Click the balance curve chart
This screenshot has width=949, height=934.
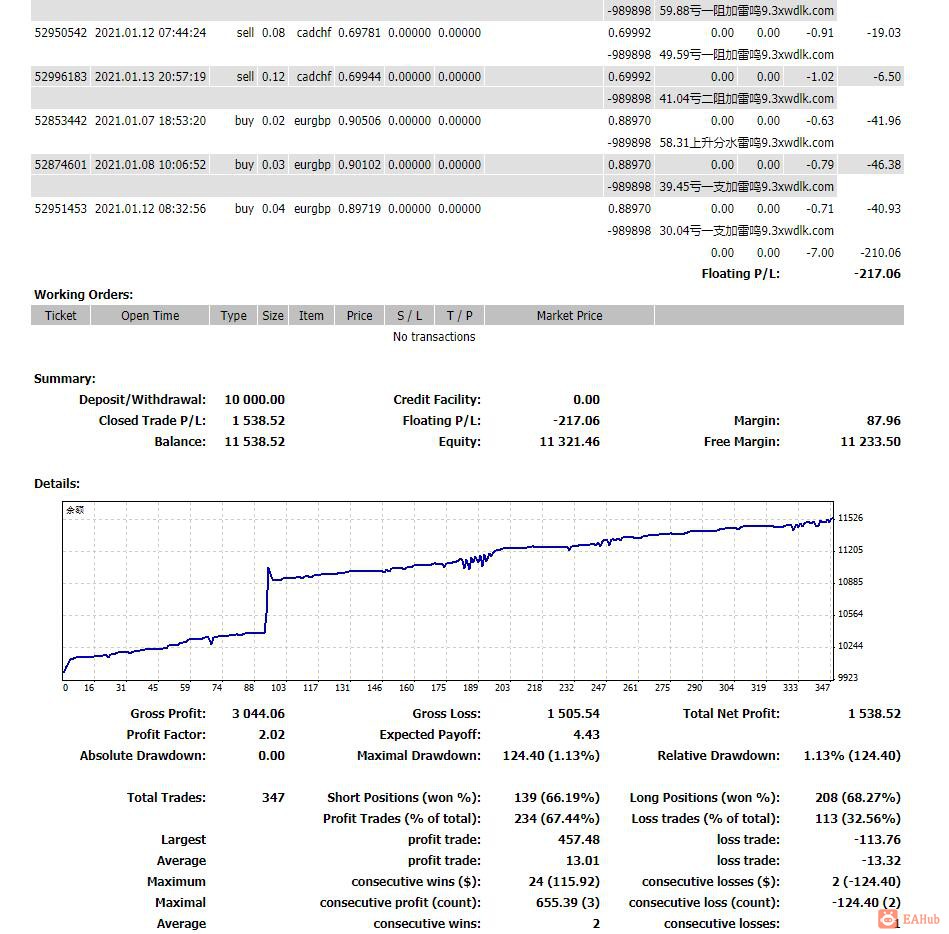[x=448, y=590]
